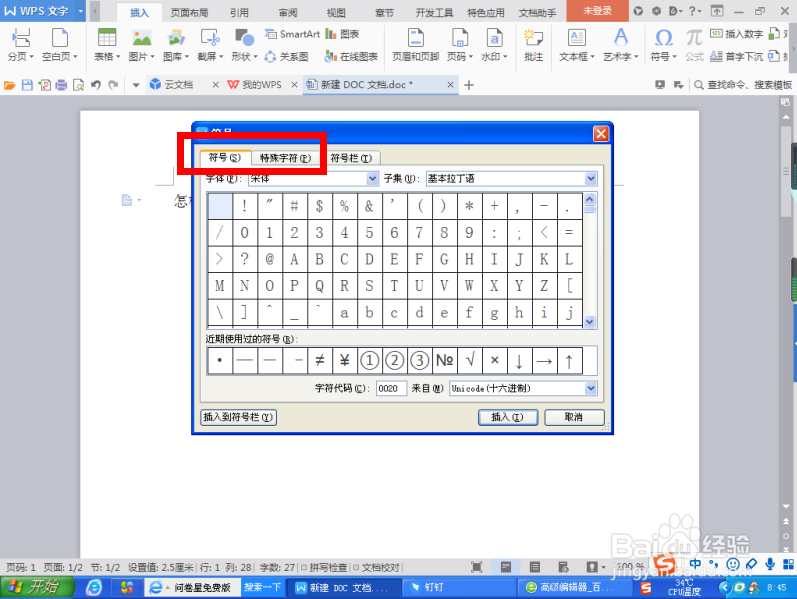
Task: Pick recent symbol ¥
Action: point(344,361)
